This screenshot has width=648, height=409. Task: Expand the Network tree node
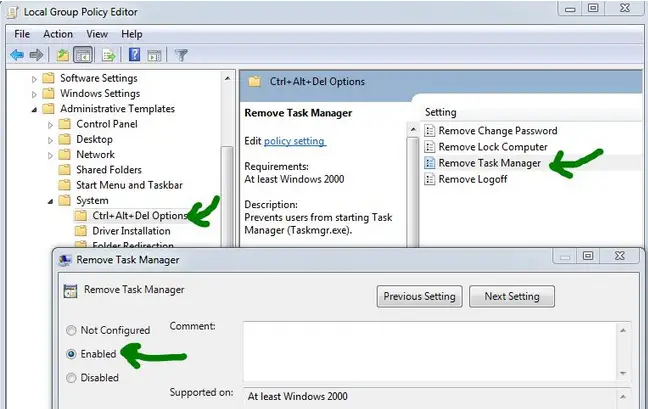[50, 155]
